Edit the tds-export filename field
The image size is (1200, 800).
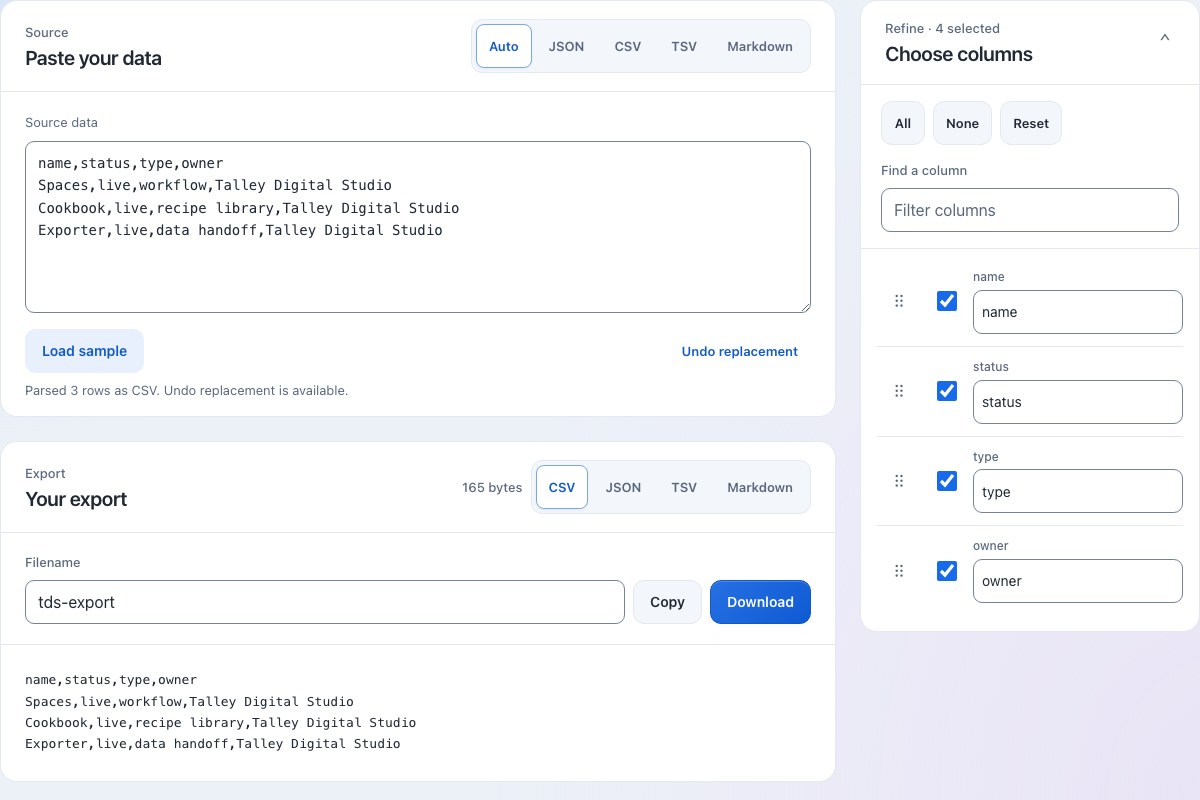(x=325, y=602)
